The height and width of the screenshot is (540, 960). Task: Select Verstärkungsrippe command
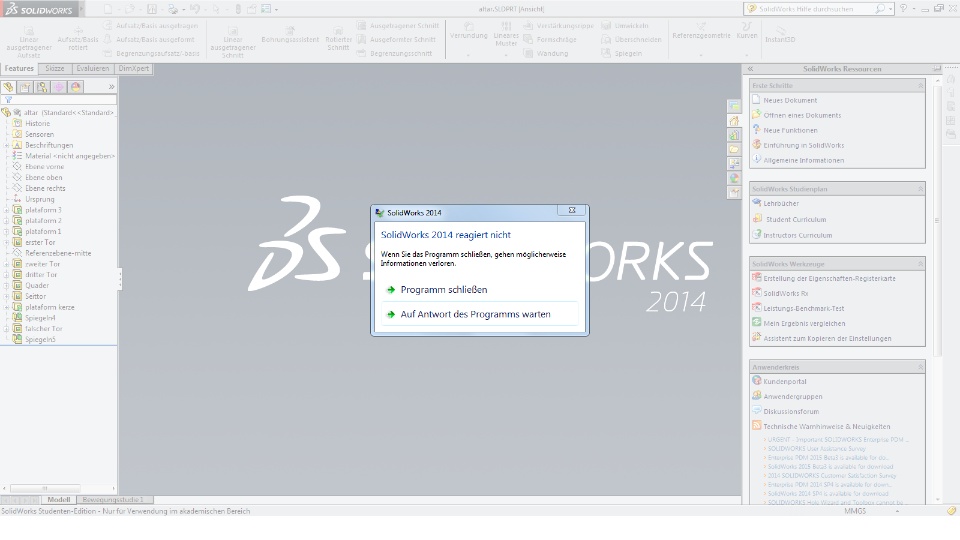click(x=558, y=26)
